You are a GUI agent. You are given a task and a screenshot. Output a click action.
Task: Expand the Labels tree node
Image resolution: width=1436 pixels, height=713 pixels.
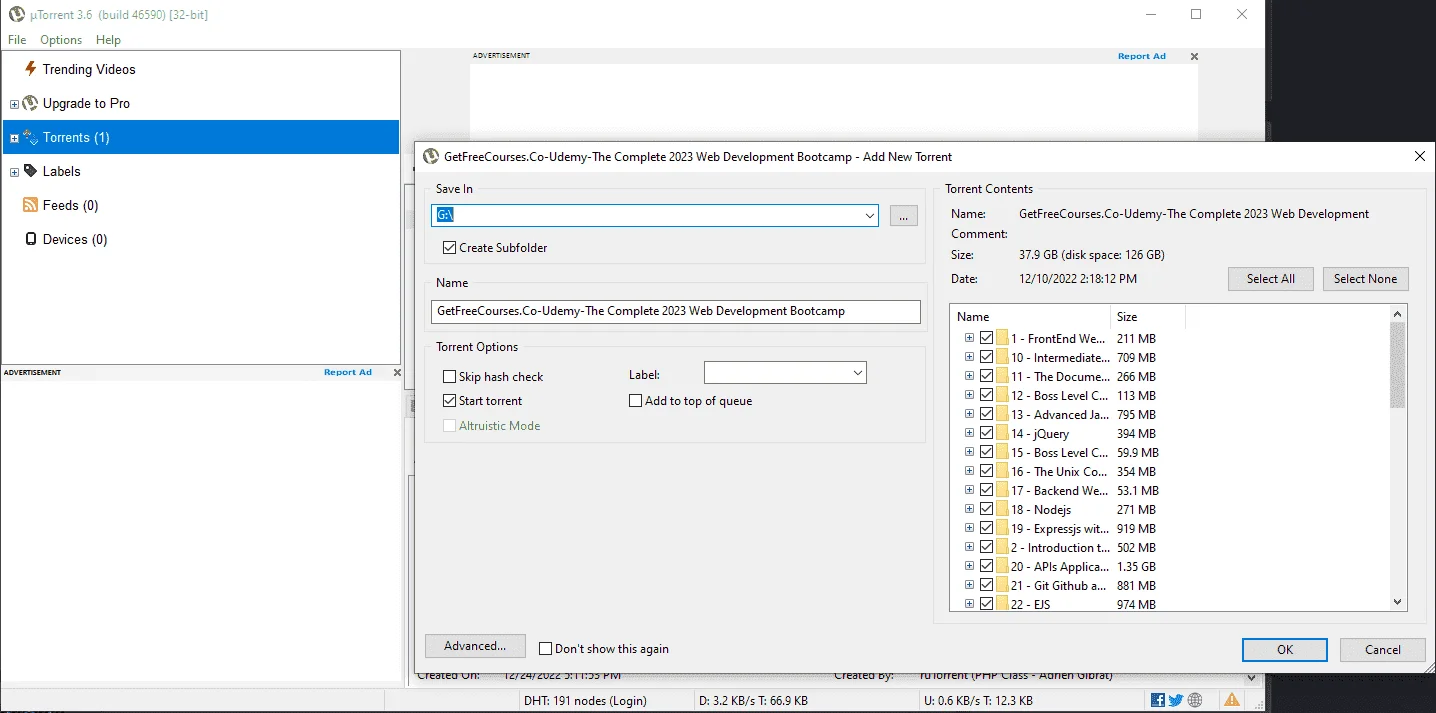coord(14,172)
